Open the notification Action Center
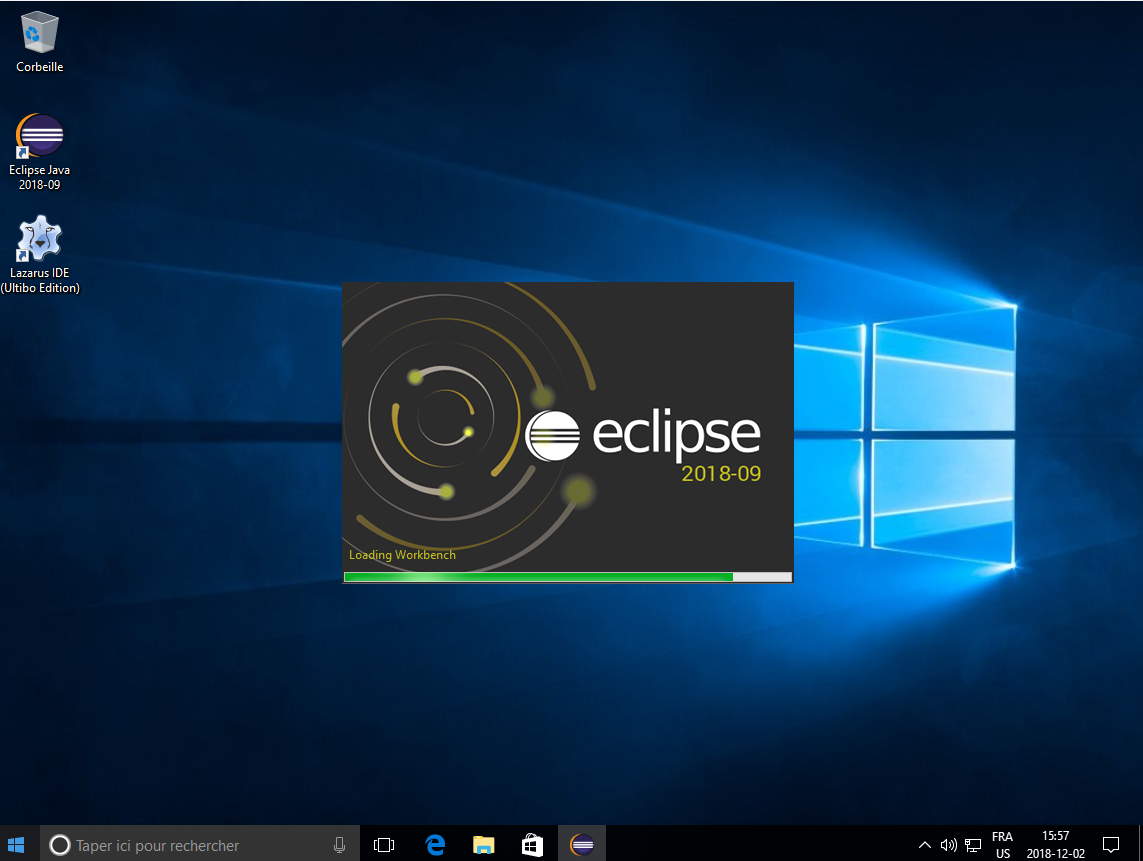The width and height of the screenshot is (1143, 861). click(1111, 845)
